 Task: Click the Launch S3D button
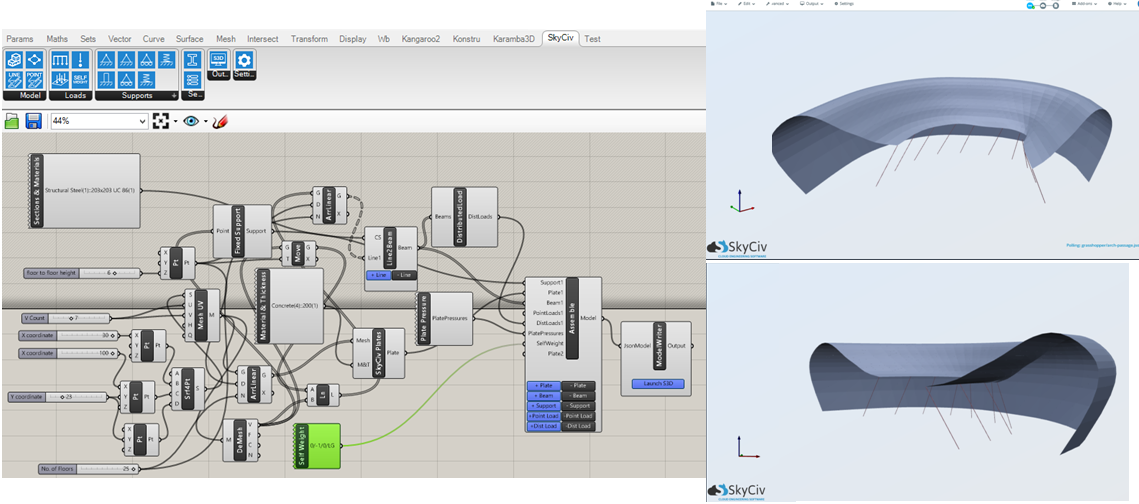[657, 384]
